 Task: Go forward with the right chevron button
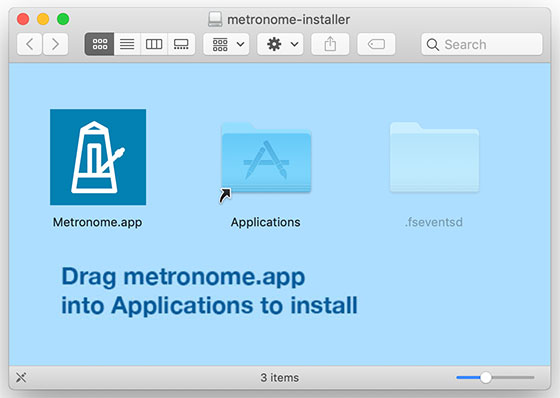(x=55, y=44)
